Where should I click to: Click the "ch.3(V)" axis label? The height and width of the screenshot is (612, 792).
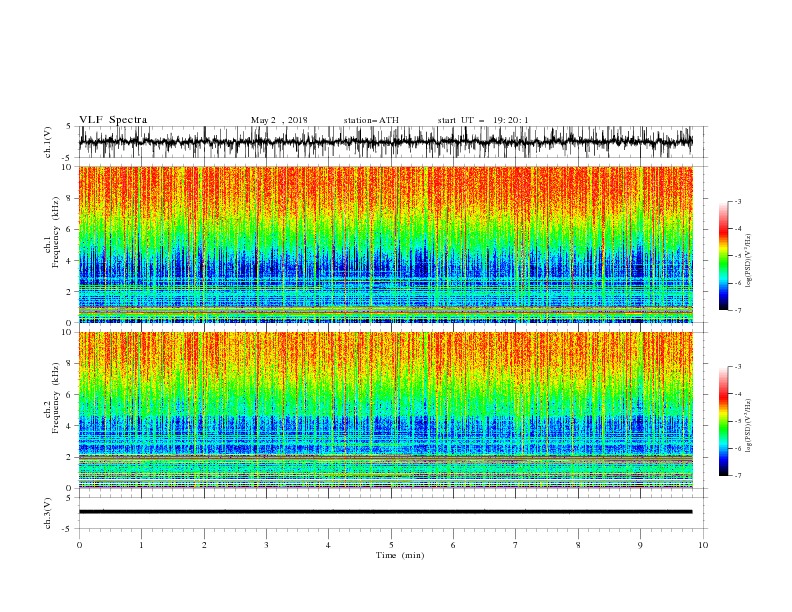coord(48,513)
